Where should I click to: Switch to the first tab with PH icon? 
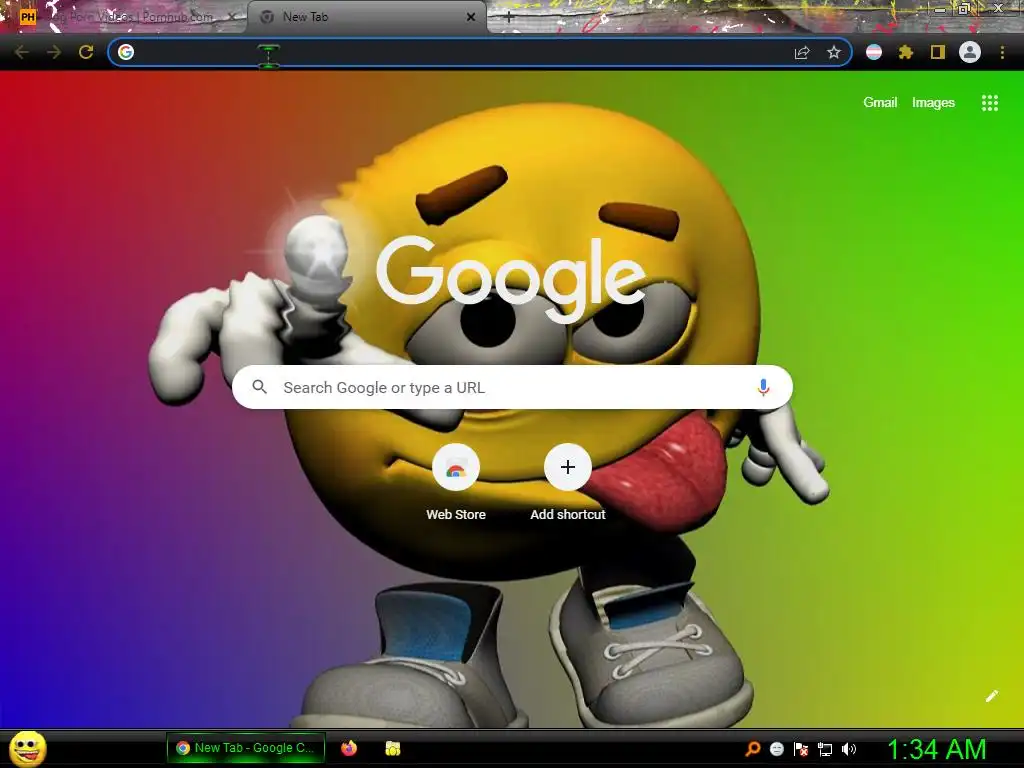point(124,18)
